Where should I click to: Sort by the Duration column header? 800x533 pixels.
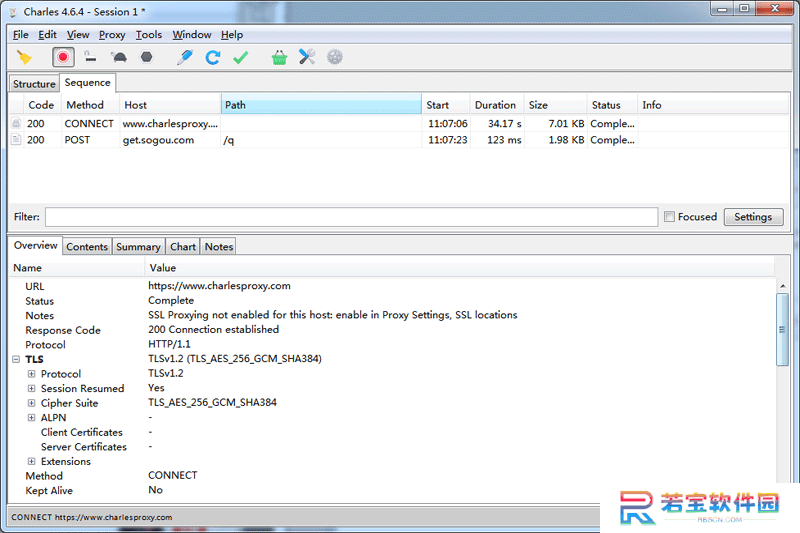point(495,105)
